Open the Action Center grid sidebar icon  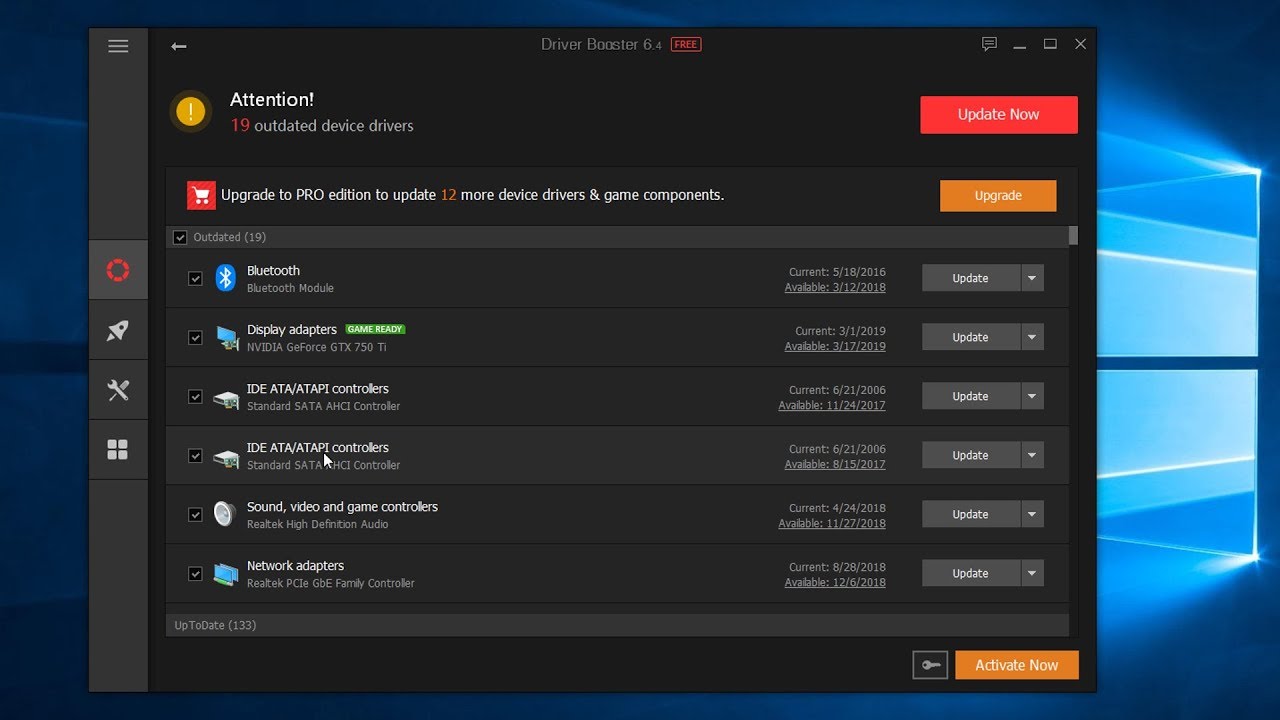118,450
